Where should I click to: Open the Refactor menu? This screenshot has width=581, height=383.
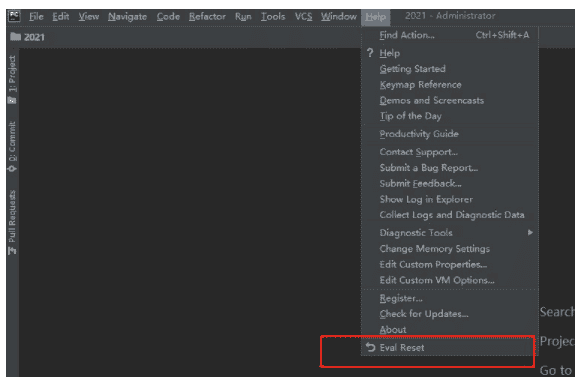[x=207, y=17]
